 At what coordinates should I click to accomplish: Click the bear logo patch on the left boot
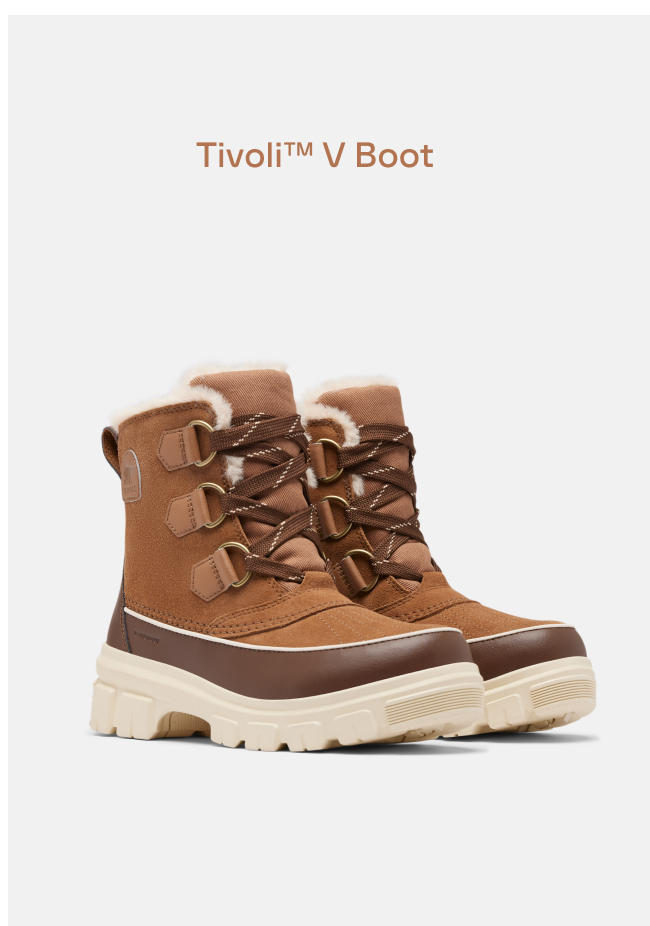tap(131, 476)
